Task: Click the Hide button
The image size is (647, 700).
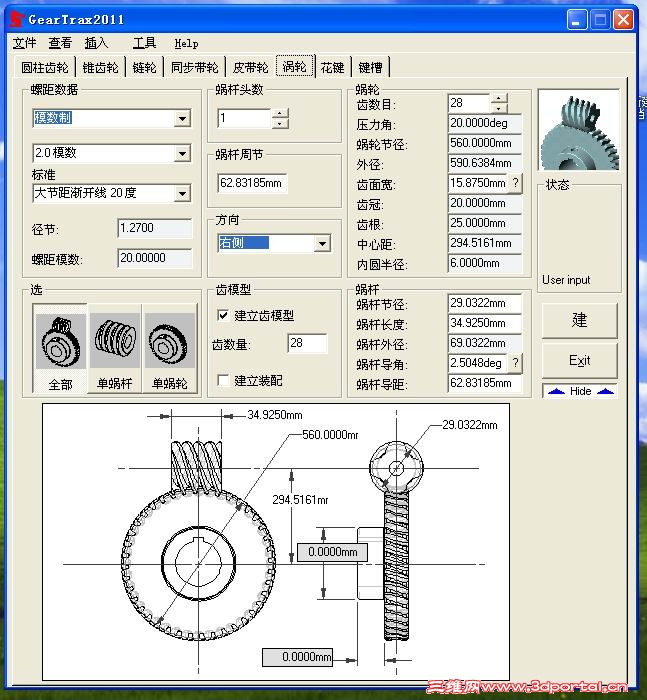Action: tap(580, 391)
